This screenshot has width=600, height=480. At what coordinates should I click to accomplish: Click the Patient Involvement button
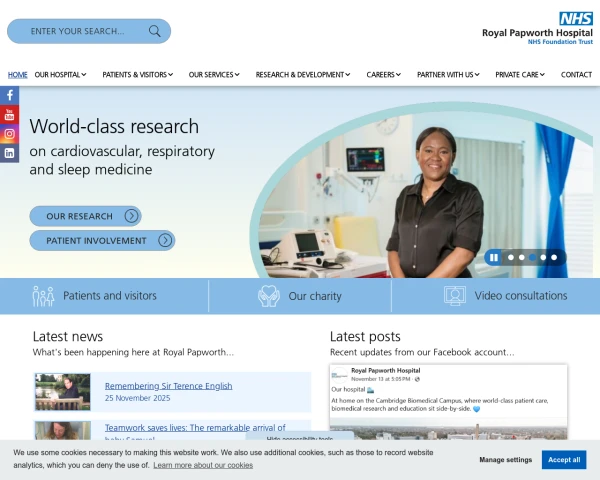click(102, 240)
